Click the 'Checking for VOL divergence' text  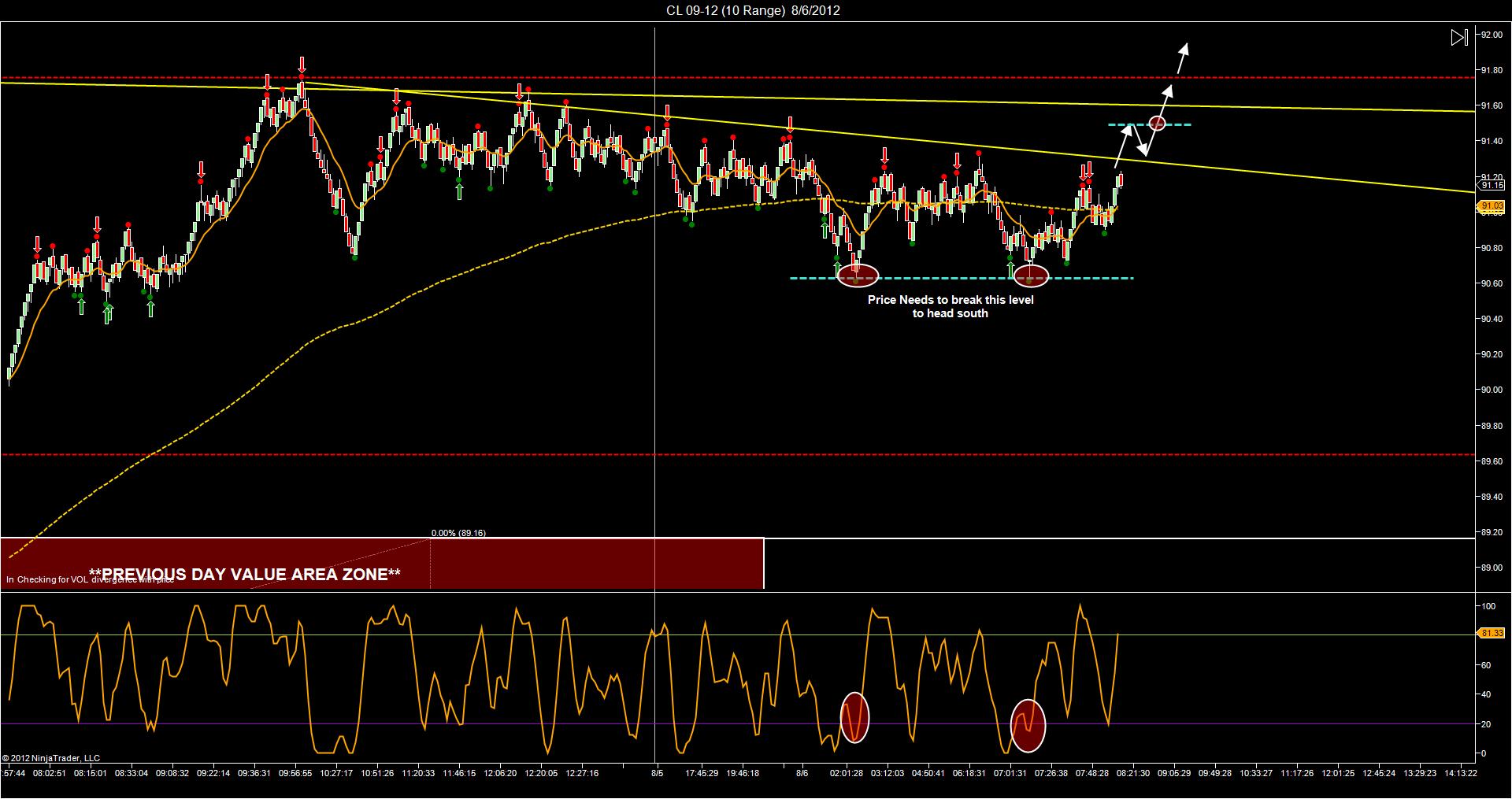tap(90, 580)
